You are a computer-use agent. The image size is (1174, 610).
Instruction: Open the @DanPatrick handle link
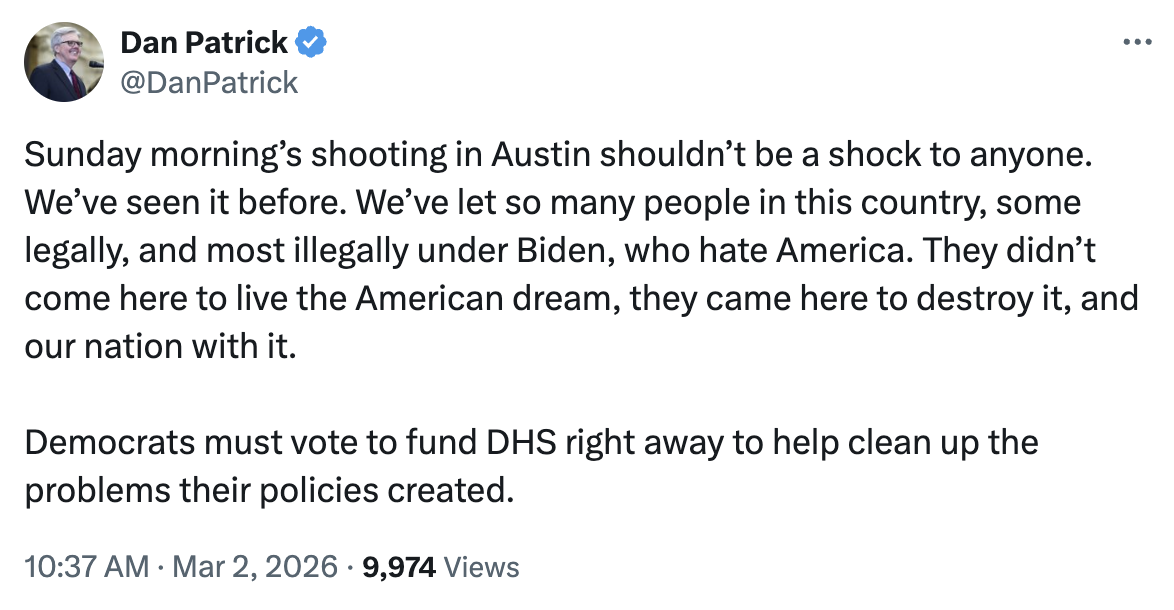[208, 81]
